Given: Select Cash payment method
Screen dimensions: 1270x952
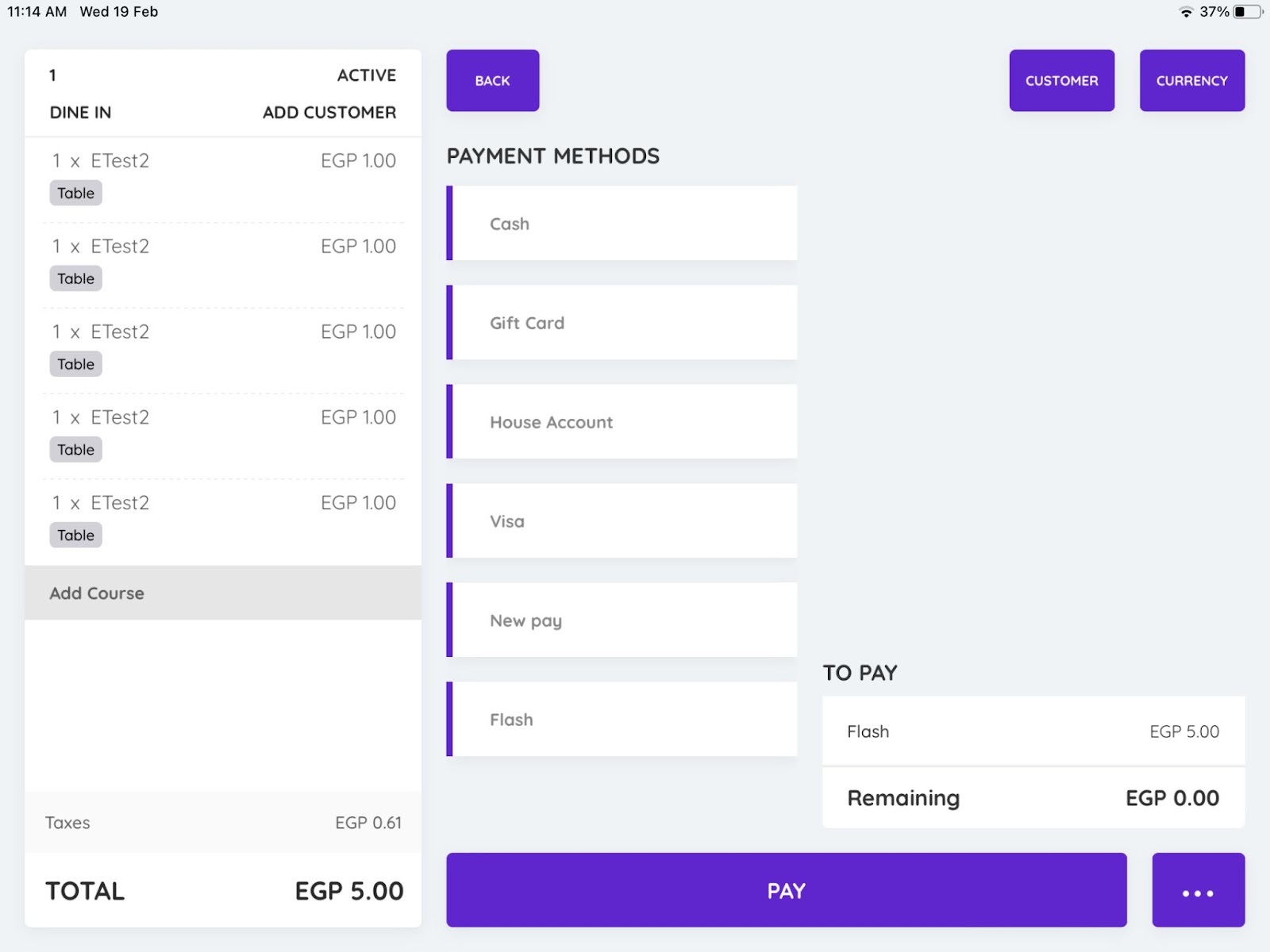Looking at the screenshot, I should (622, 223).
